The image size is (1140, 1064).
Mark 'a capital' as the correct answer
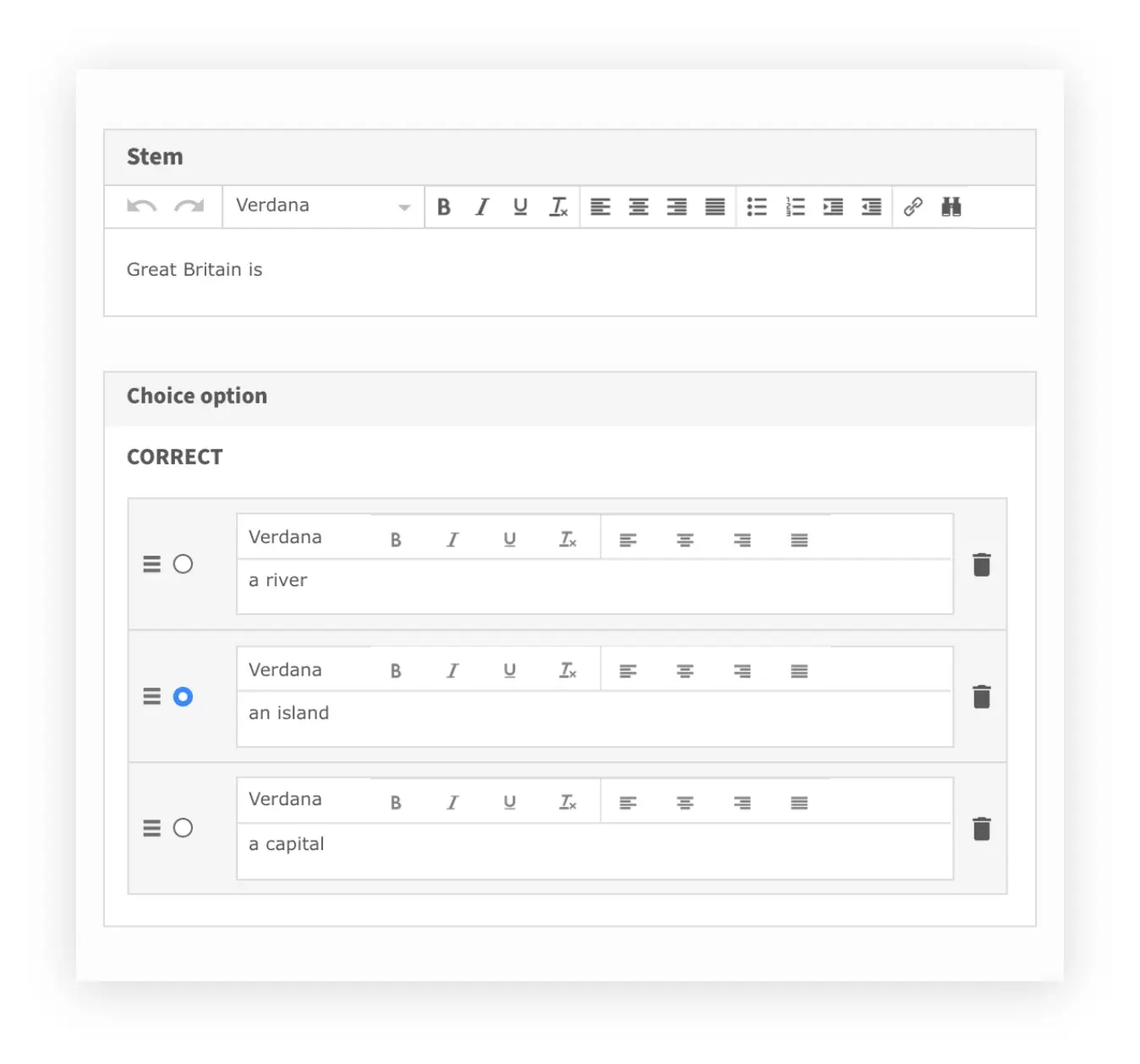[183, 828]
